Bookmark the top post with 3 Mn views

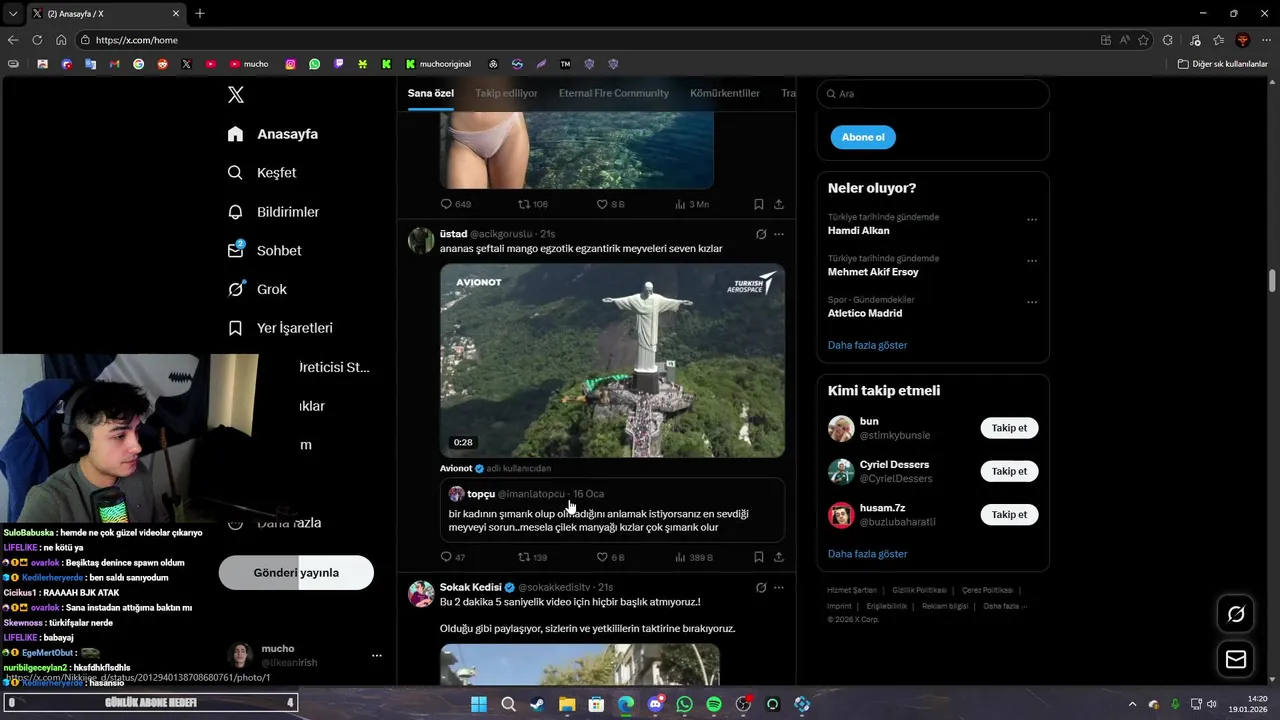[x=759, y=204]
